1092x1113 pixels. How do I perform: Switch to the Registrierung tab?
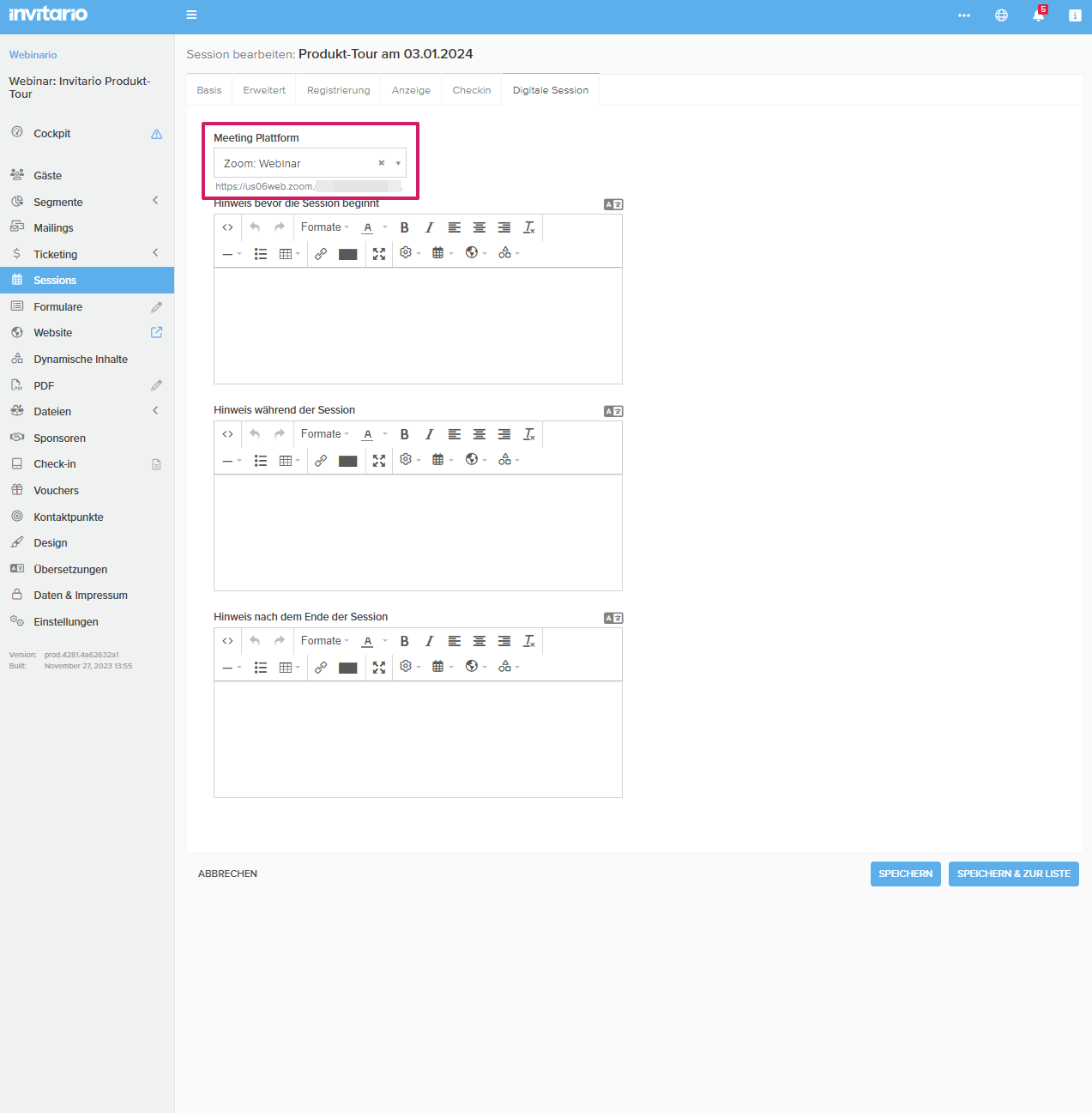(338, 90)
